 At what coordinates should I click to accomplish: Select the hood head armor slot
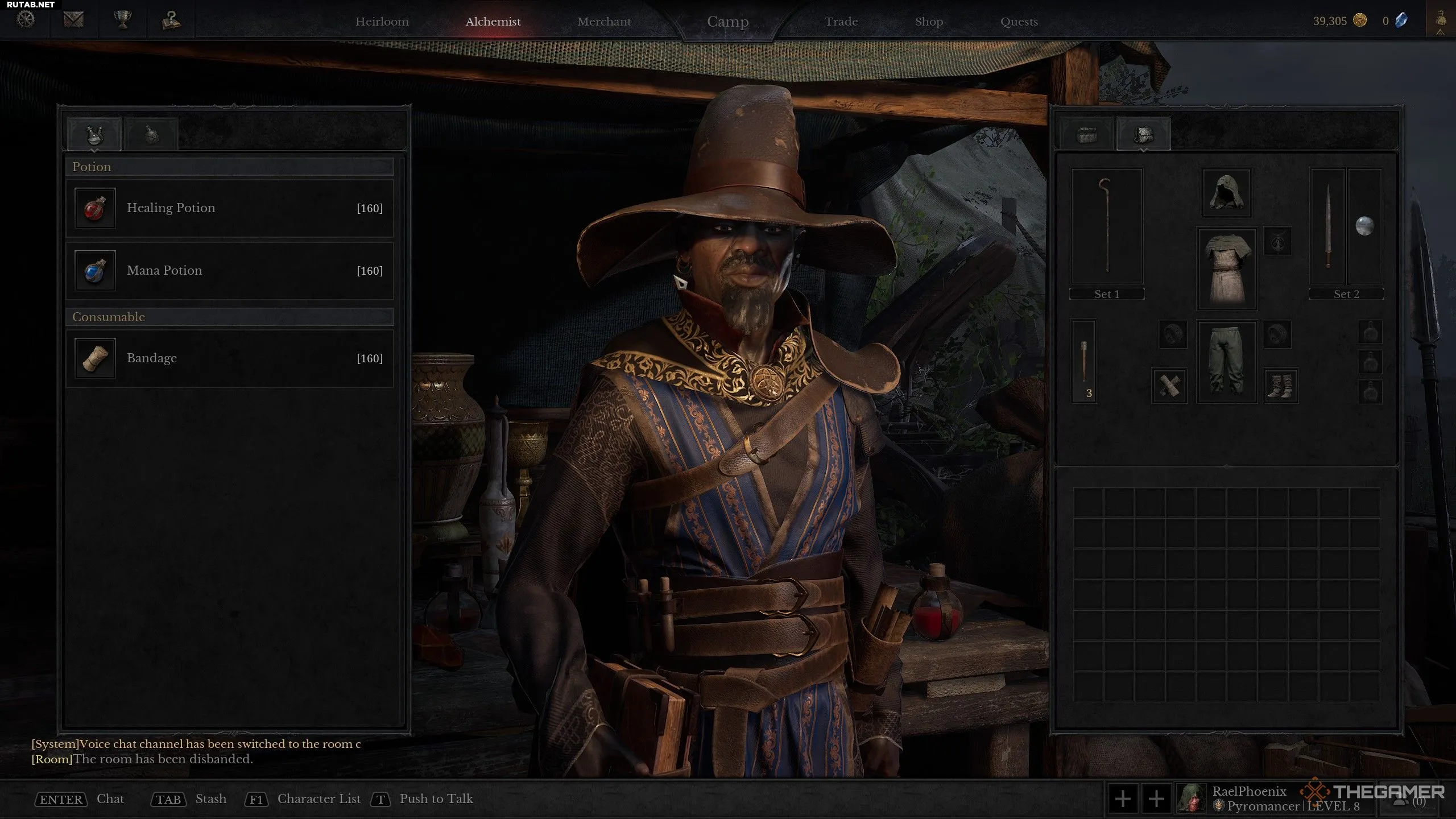point(1227,193)
